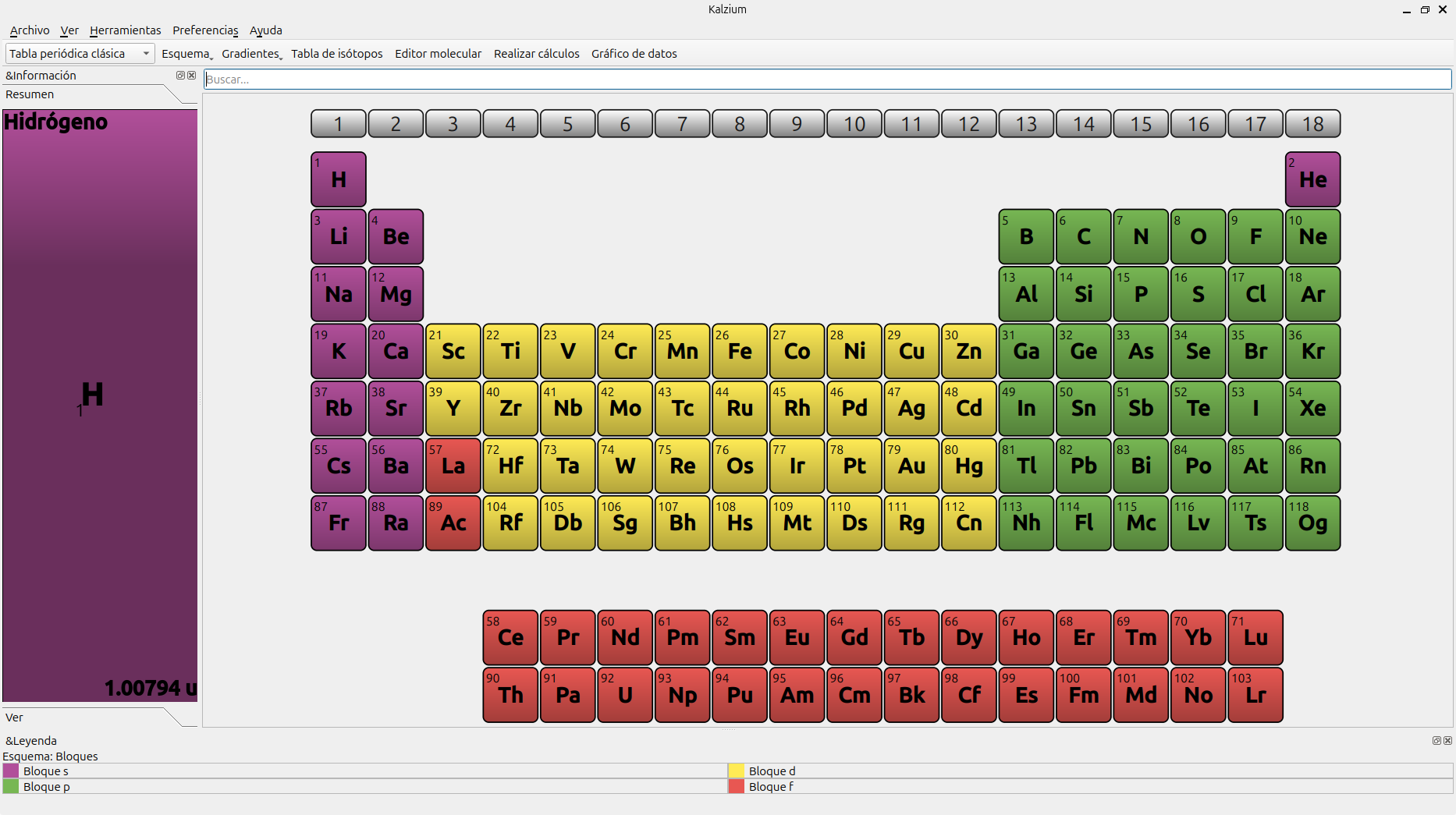The image size is (1456, 815).
Task: Open the Editor molecular tool
Action: pos(438,54)
